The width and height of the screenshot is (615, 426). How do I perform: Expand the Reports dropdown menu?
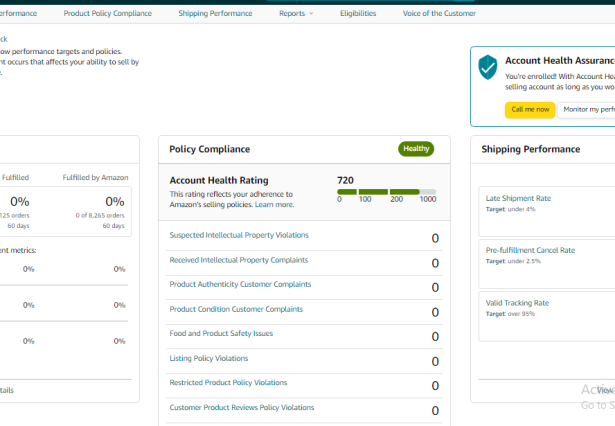coord(295,14)
